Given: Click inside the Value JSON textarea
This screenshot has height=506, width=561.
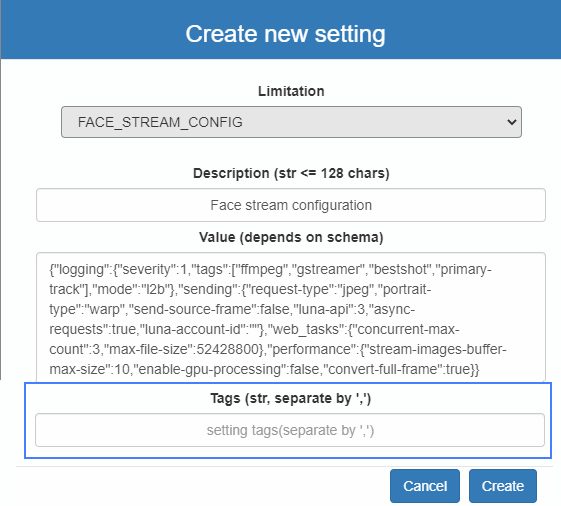Looking at the screenshot, I should [291, 317].
